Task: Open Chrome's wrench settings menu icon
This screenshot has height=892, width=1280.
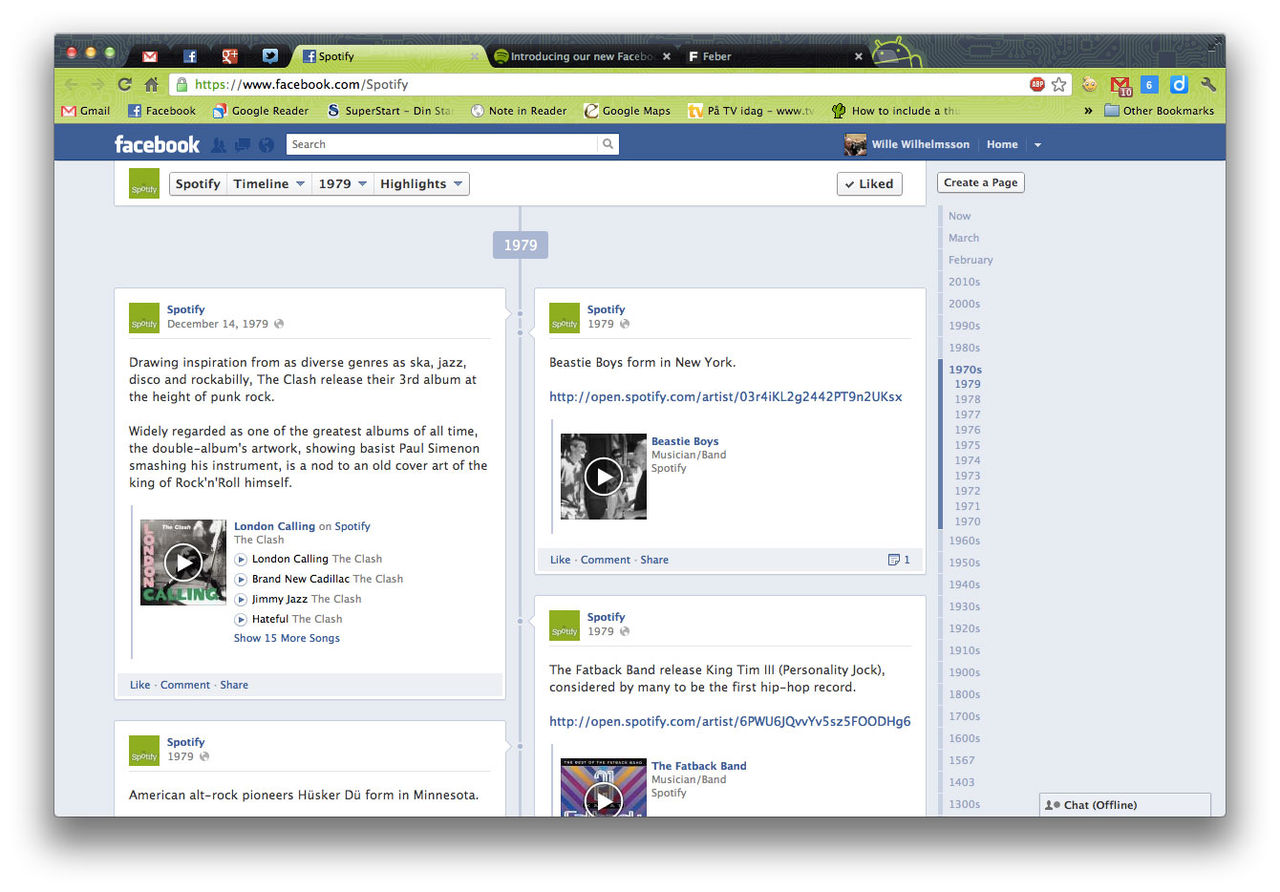Action: [1208, 85]
